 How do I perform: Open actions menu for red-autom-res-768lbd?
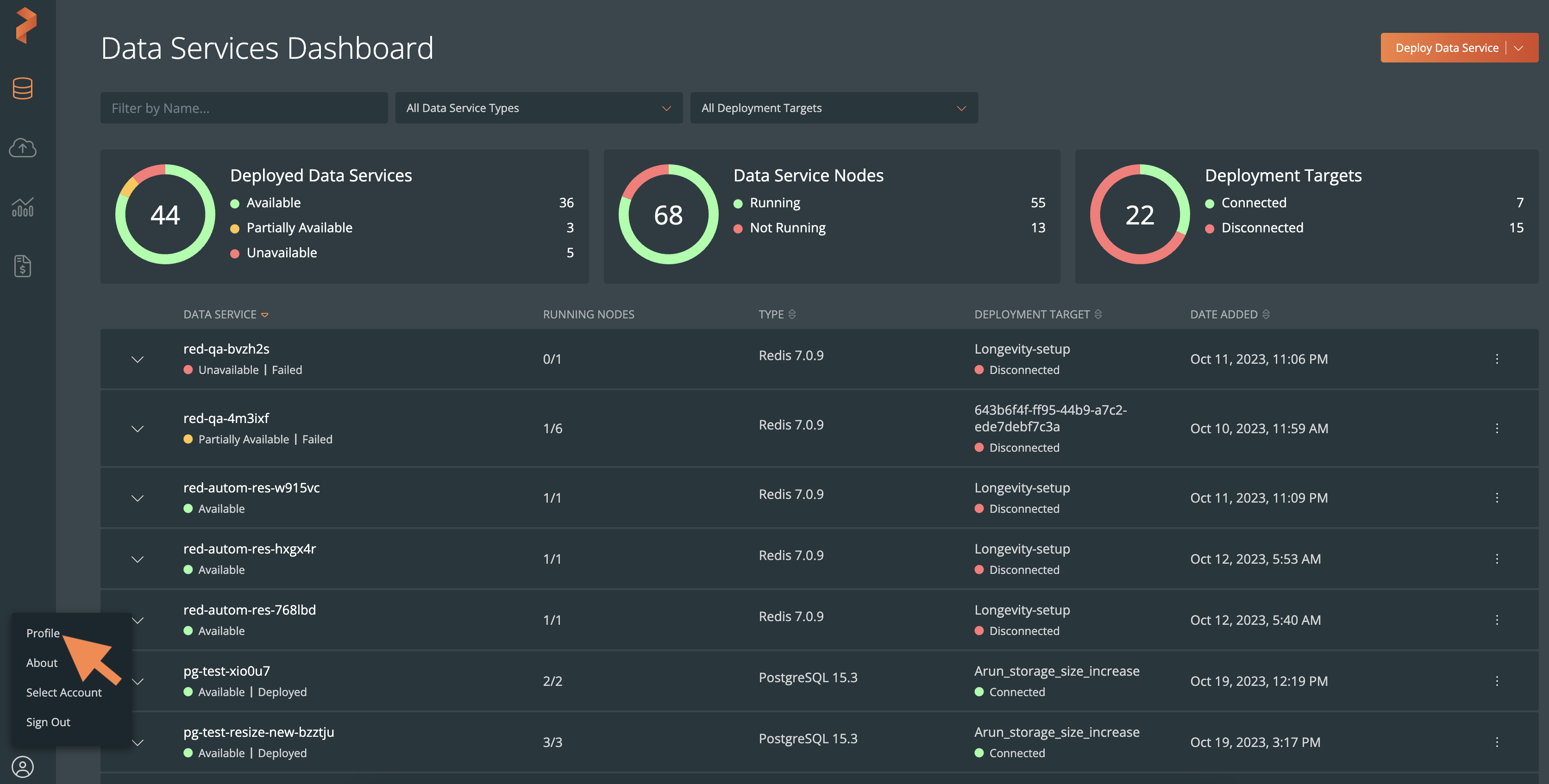(1496, 620)
